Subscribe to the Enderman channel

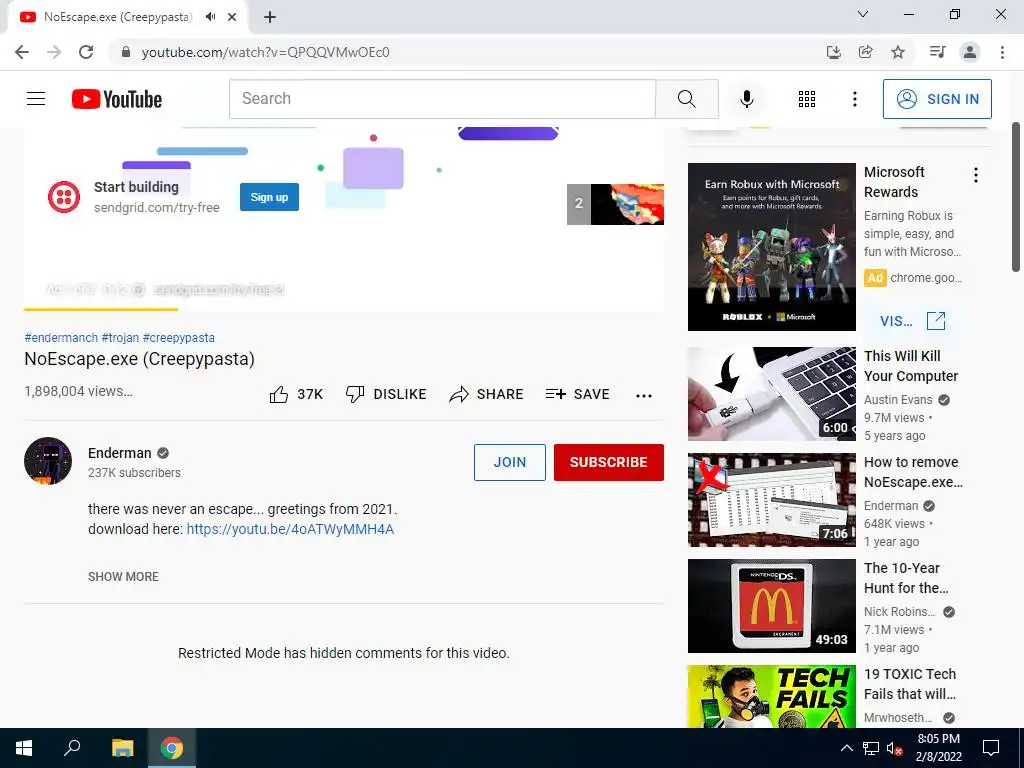coord(609,462)
